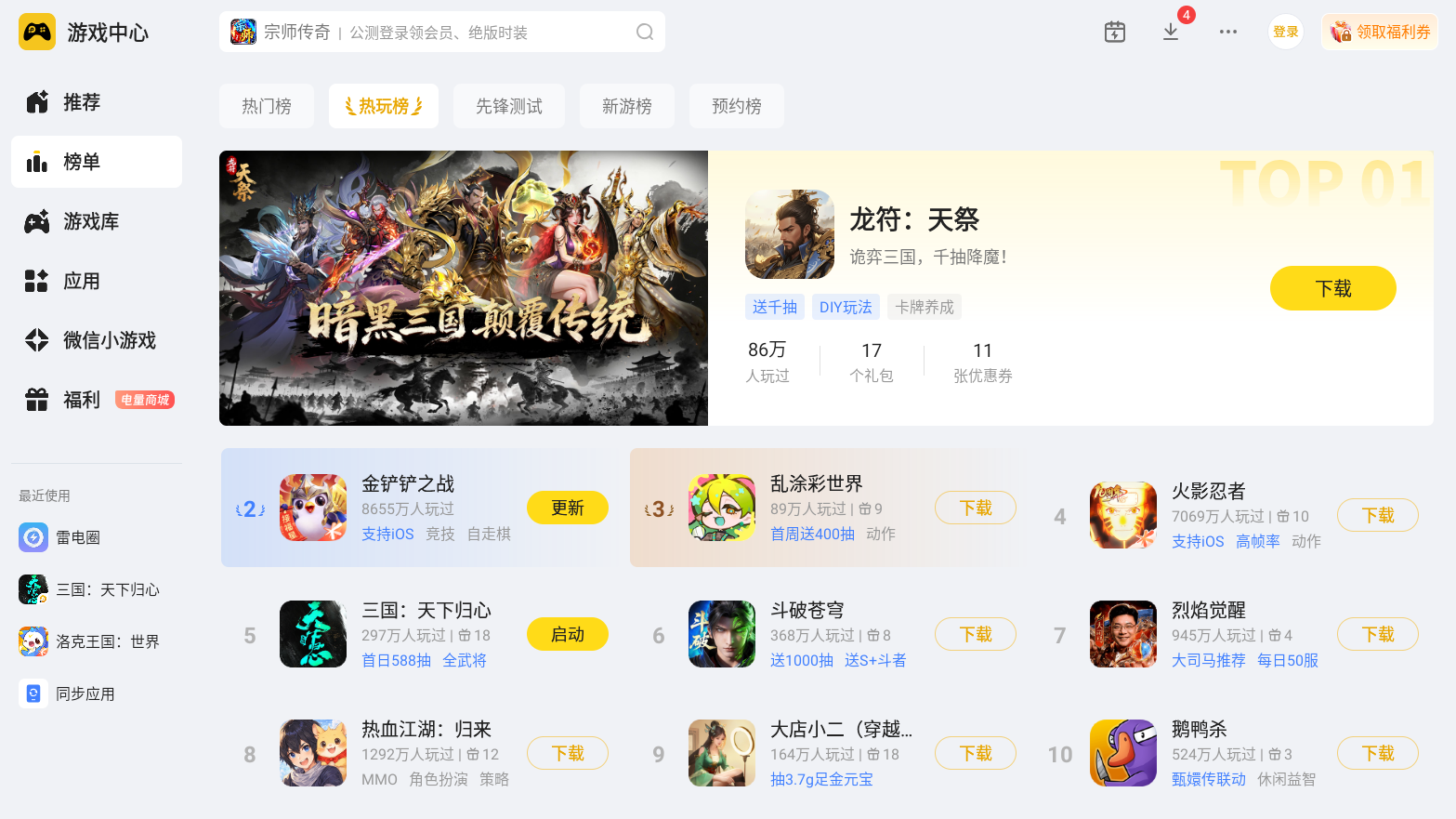The width and height of the screenshot is (1456, 819).
Task: Switch to the 先锋测试 tab
Action: tap(509, 106)
